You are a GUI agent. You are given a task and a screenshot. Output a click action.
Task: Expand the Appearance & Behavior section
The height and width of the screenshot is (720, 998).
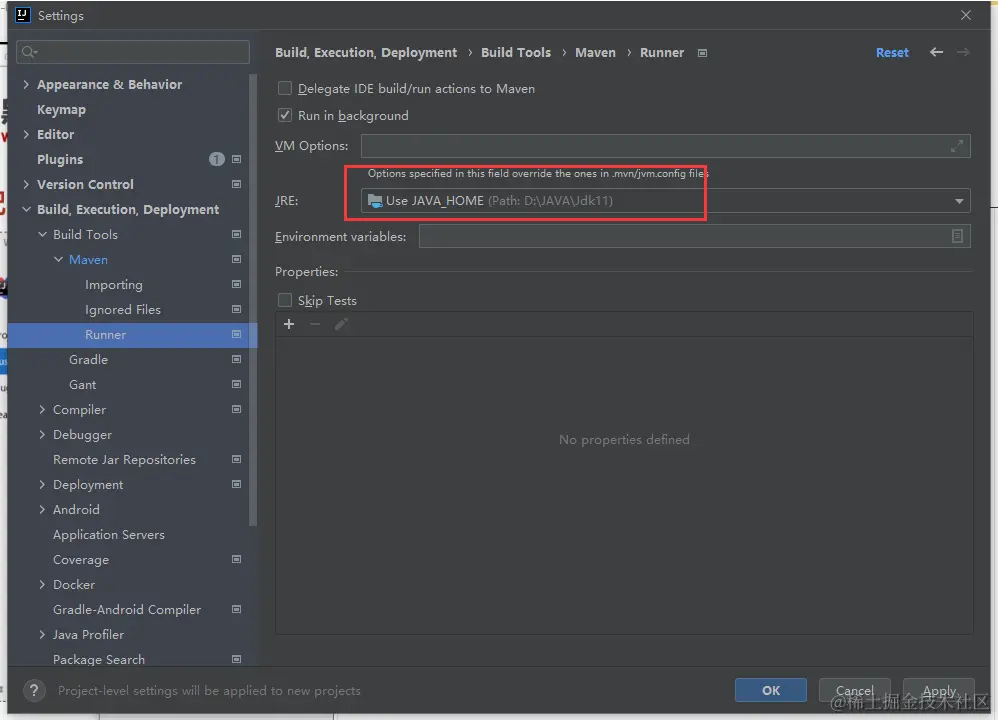click(26, 84)
